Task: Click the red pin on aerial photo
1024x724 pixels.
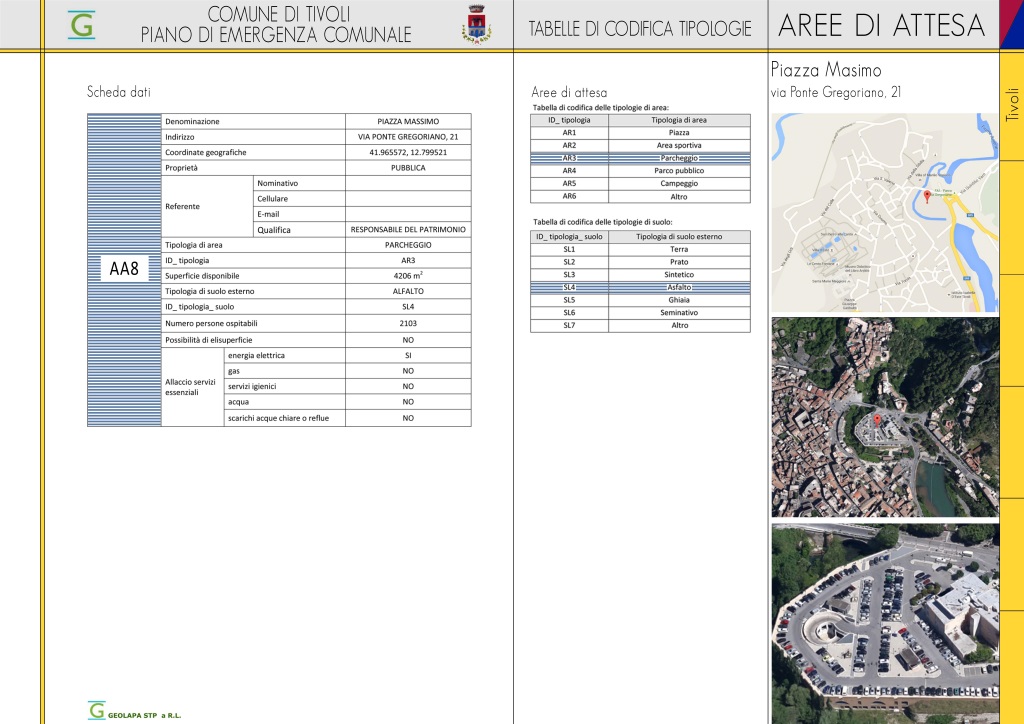Action: click(877, 420)
